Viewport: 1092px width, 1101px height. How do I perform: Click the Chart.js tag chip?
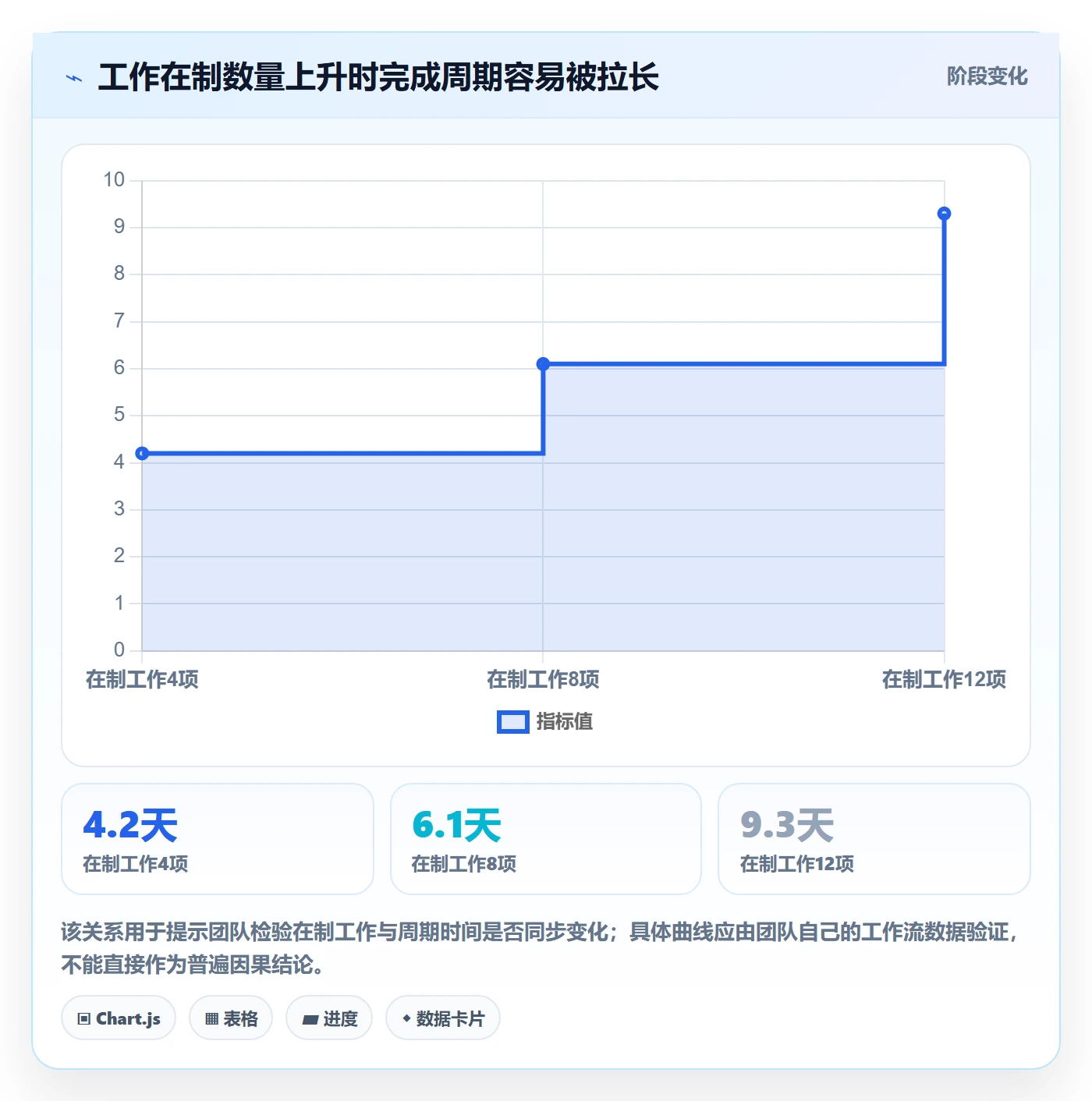tap(119, 1018)
